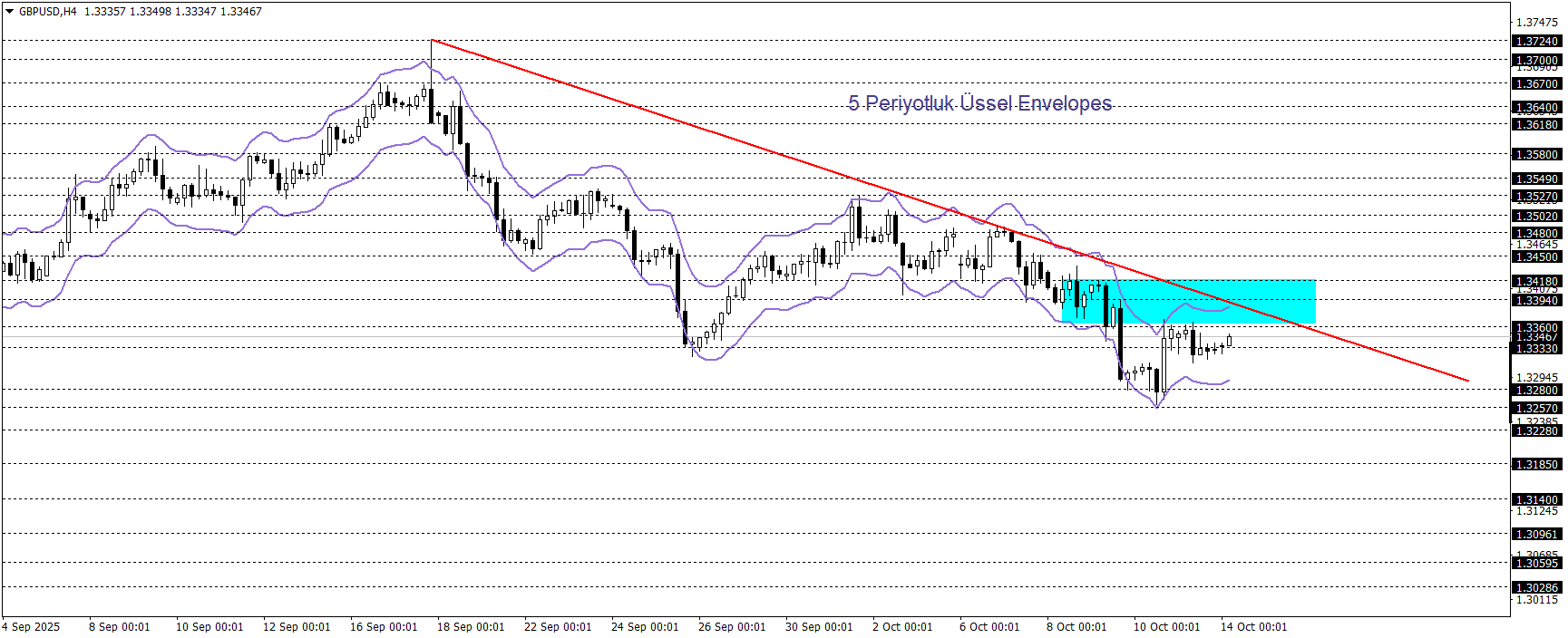Click the GBPUSD,H4 symbol title

(48, 12)
